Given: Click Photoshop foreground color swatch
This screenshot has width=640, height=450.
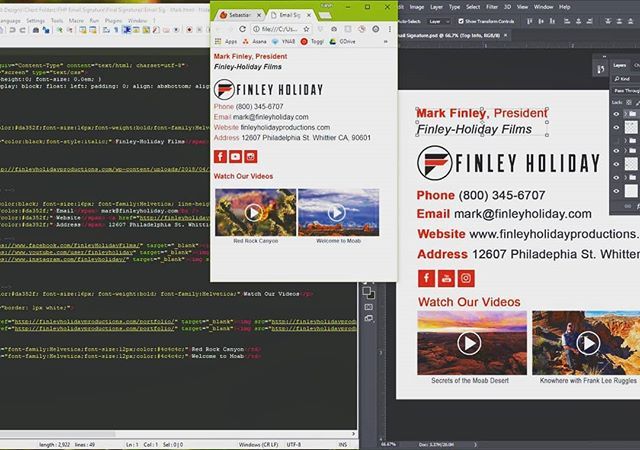Looking at the screenshot, I should click(366, 291).
